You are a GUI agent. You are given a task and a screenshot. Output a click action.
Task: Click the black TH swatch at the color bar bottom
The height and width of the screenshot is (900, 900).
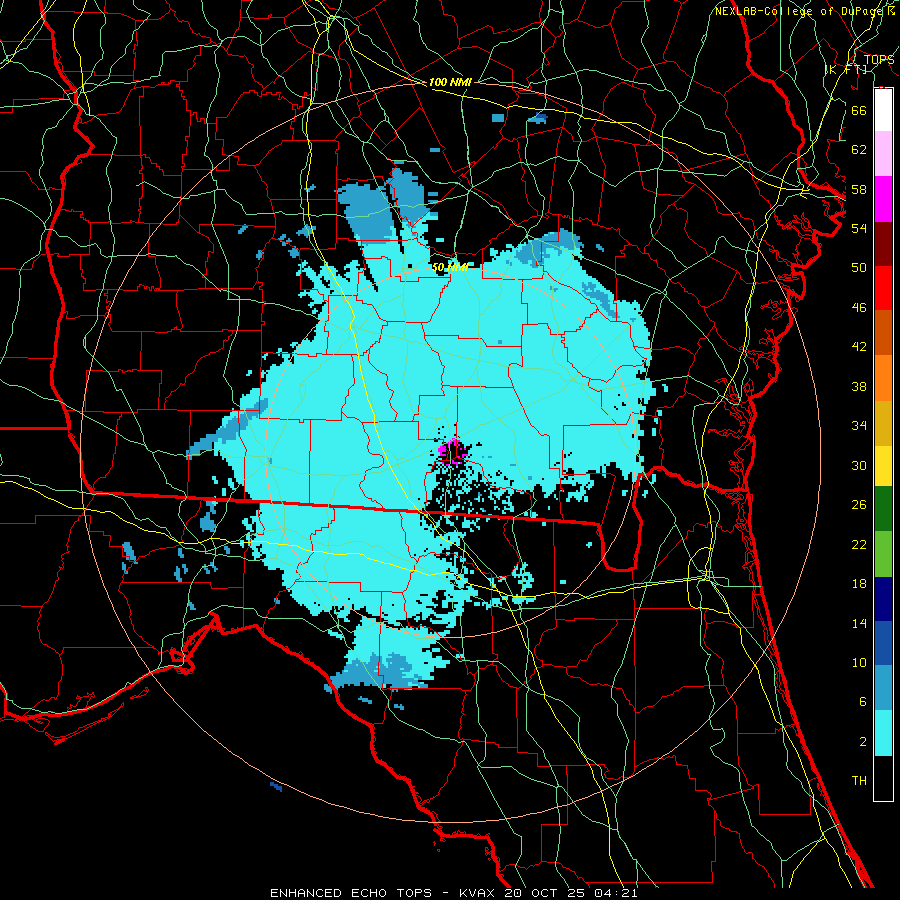pos(883,778)
